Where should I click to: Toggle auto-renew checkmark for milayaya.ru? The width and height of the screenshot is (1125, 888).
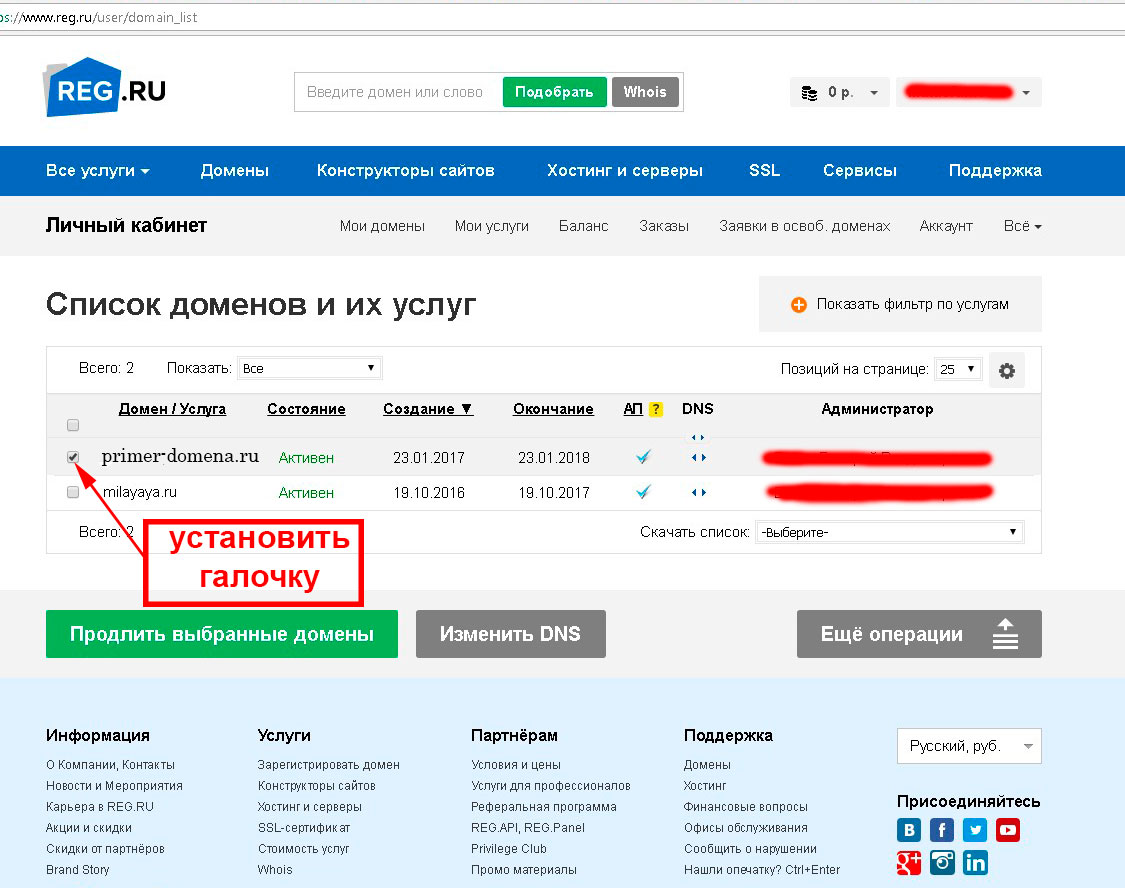(644, 491)
